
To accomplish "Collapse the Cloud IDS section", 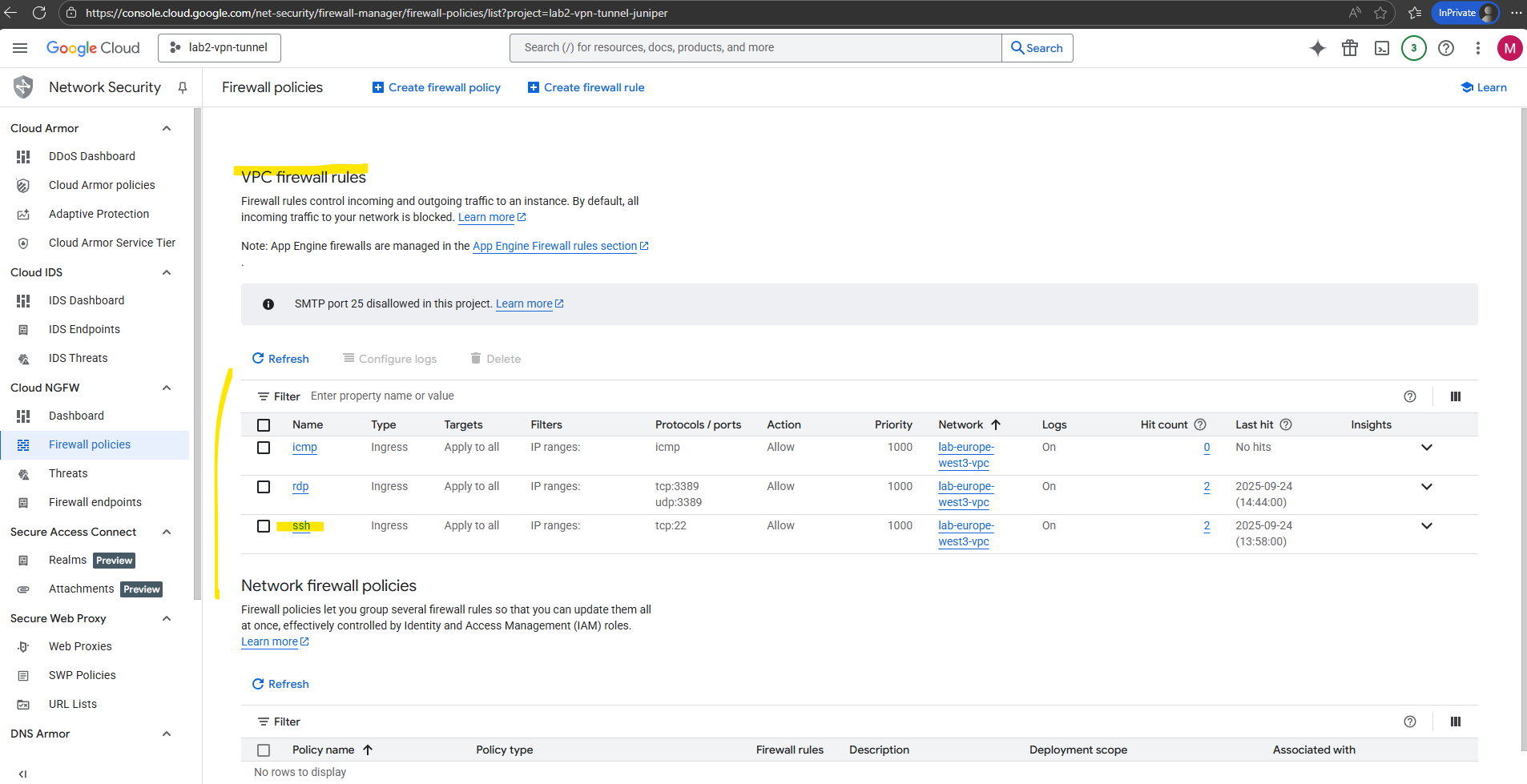I will (167, 272).
